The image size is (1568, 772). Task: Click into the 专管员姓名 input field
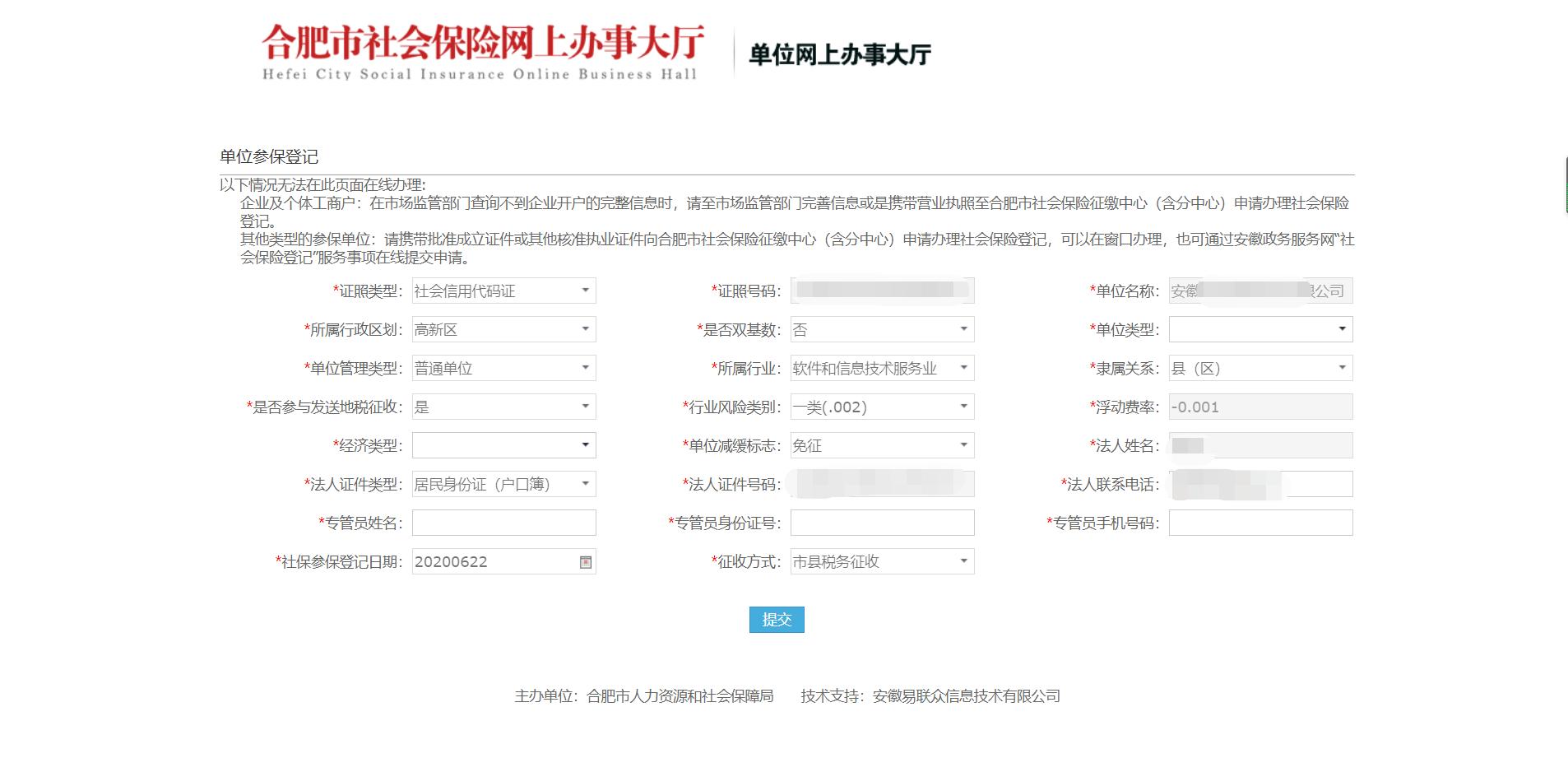pos(503,522)
